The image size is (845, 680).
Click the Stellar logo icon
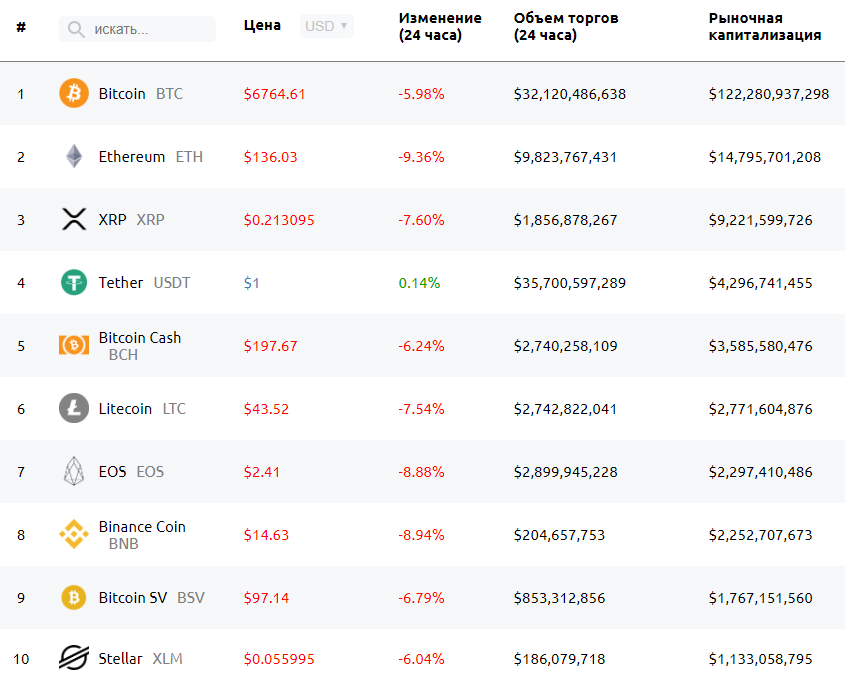[74, 659]
